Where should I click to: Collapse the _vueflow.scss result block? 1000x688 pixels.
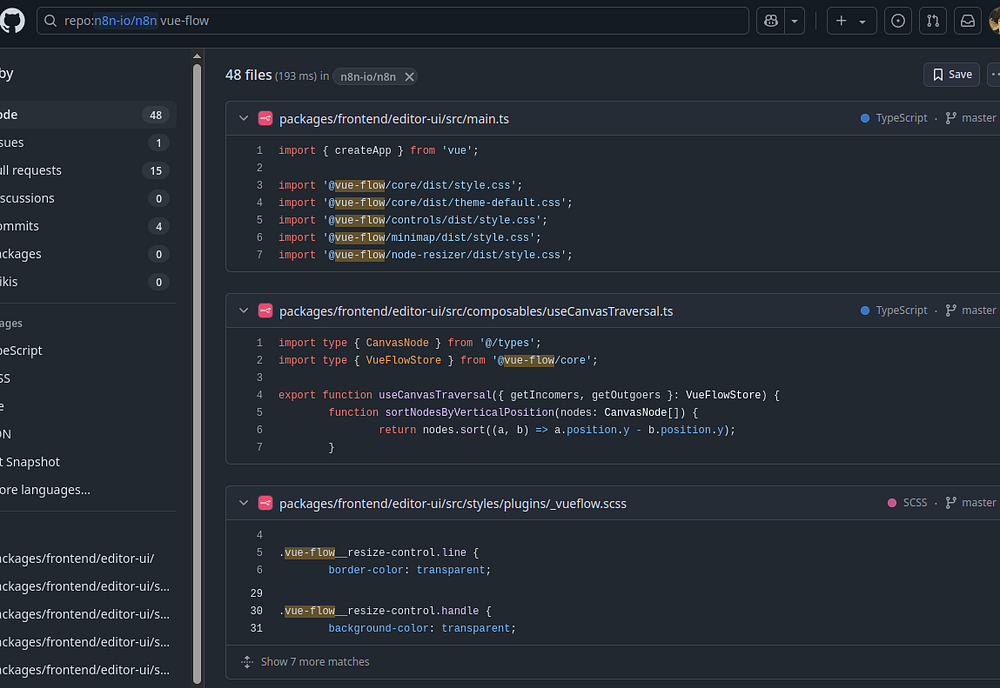tap(243, 503)
